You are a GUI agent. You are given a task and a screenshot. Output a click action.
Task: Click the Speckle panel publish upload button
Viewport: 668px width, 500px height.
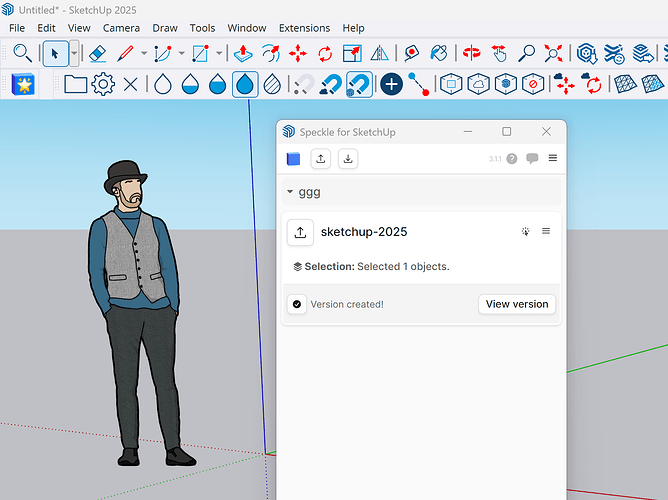click(x=321, y=159)
